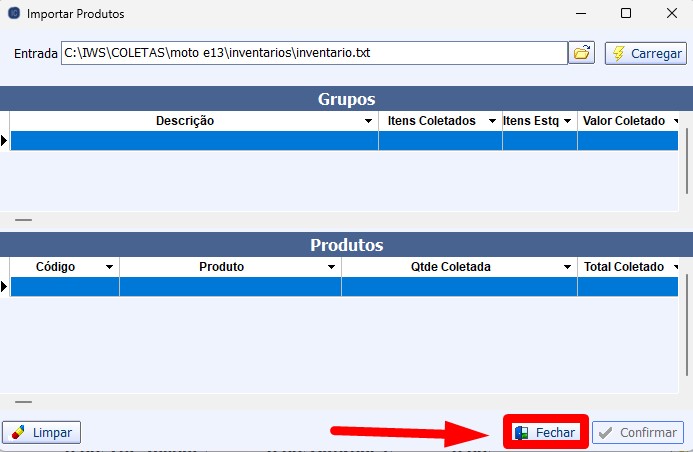Click the app icon in the title bar

point(13,14)
